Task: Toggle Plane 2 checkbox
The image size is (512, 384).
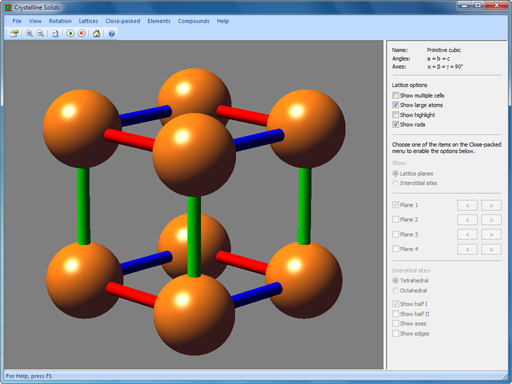Action: 395,219
